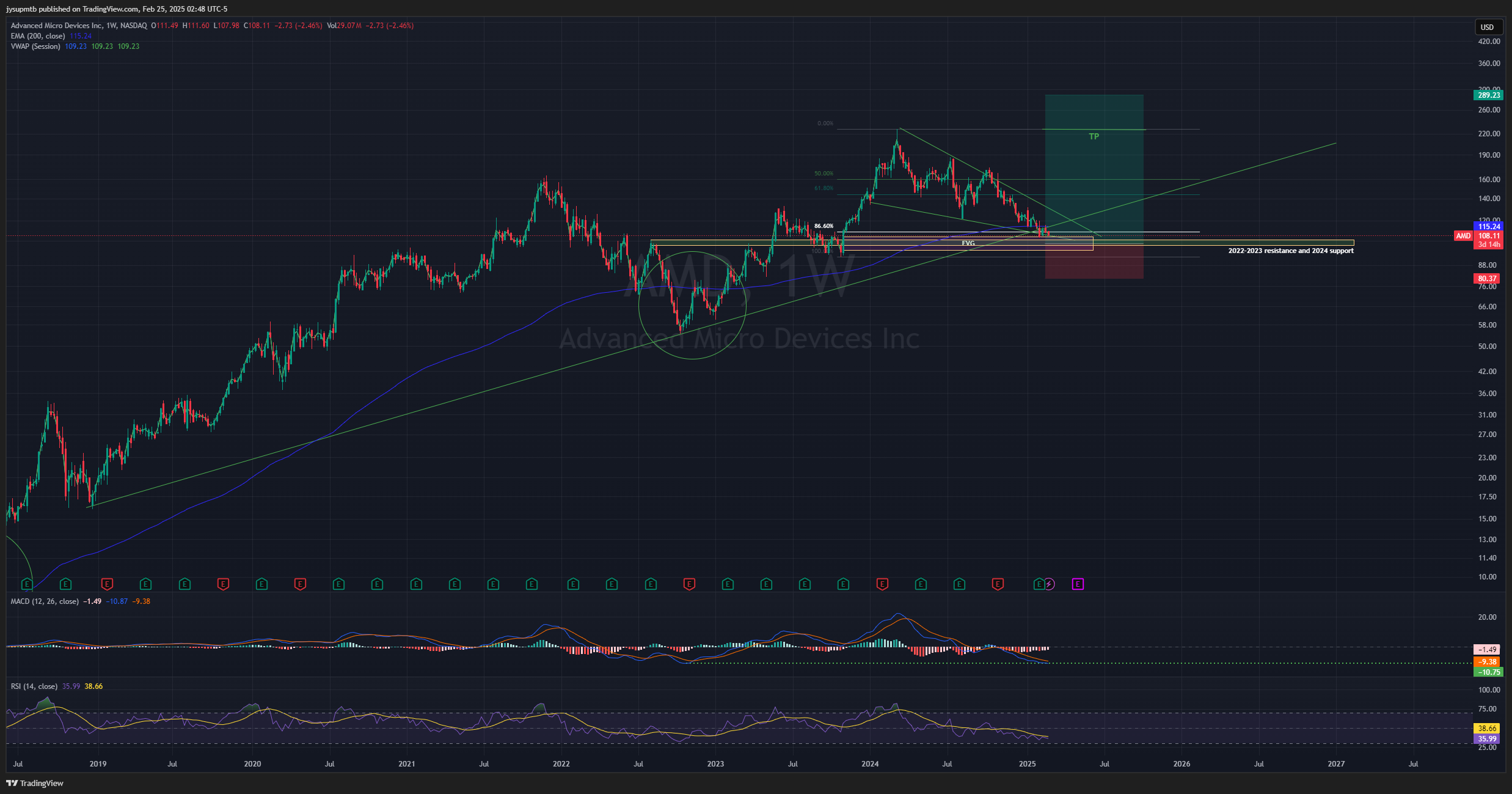Click the 2027 label on the time axis
1512x794 pixels.
click(1336, 764)
